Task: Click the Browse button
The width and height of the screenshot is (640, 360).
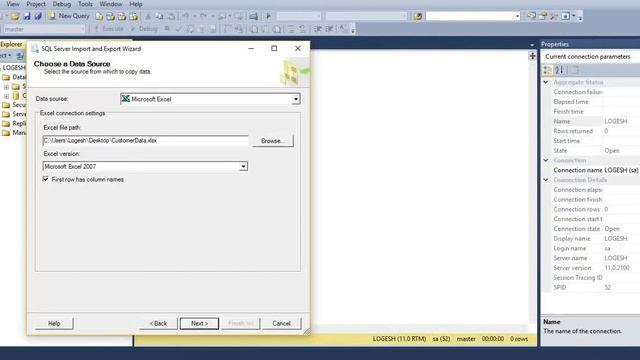Action: 273,141
